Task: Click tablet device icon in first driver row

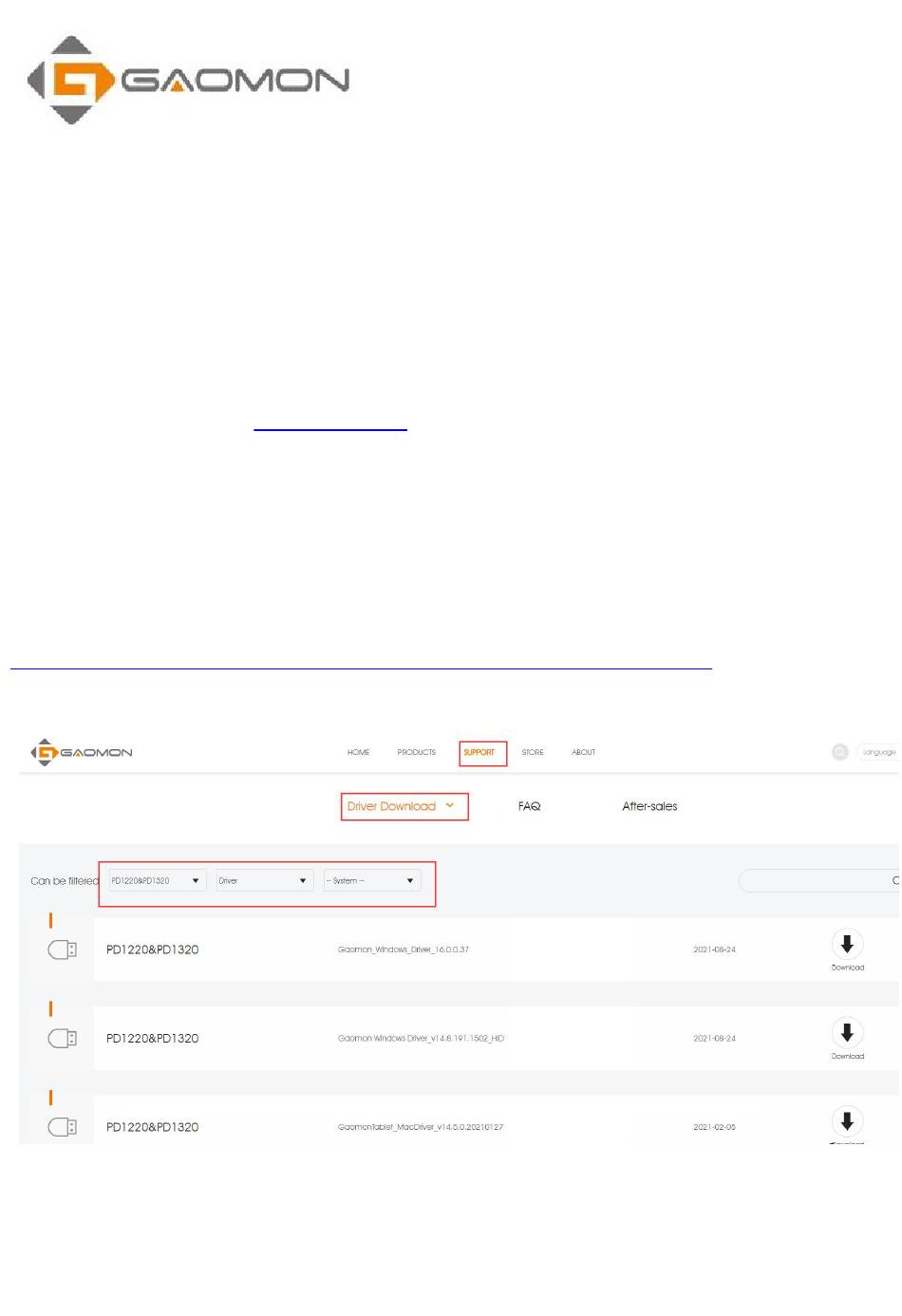Action: pos(63,949)
